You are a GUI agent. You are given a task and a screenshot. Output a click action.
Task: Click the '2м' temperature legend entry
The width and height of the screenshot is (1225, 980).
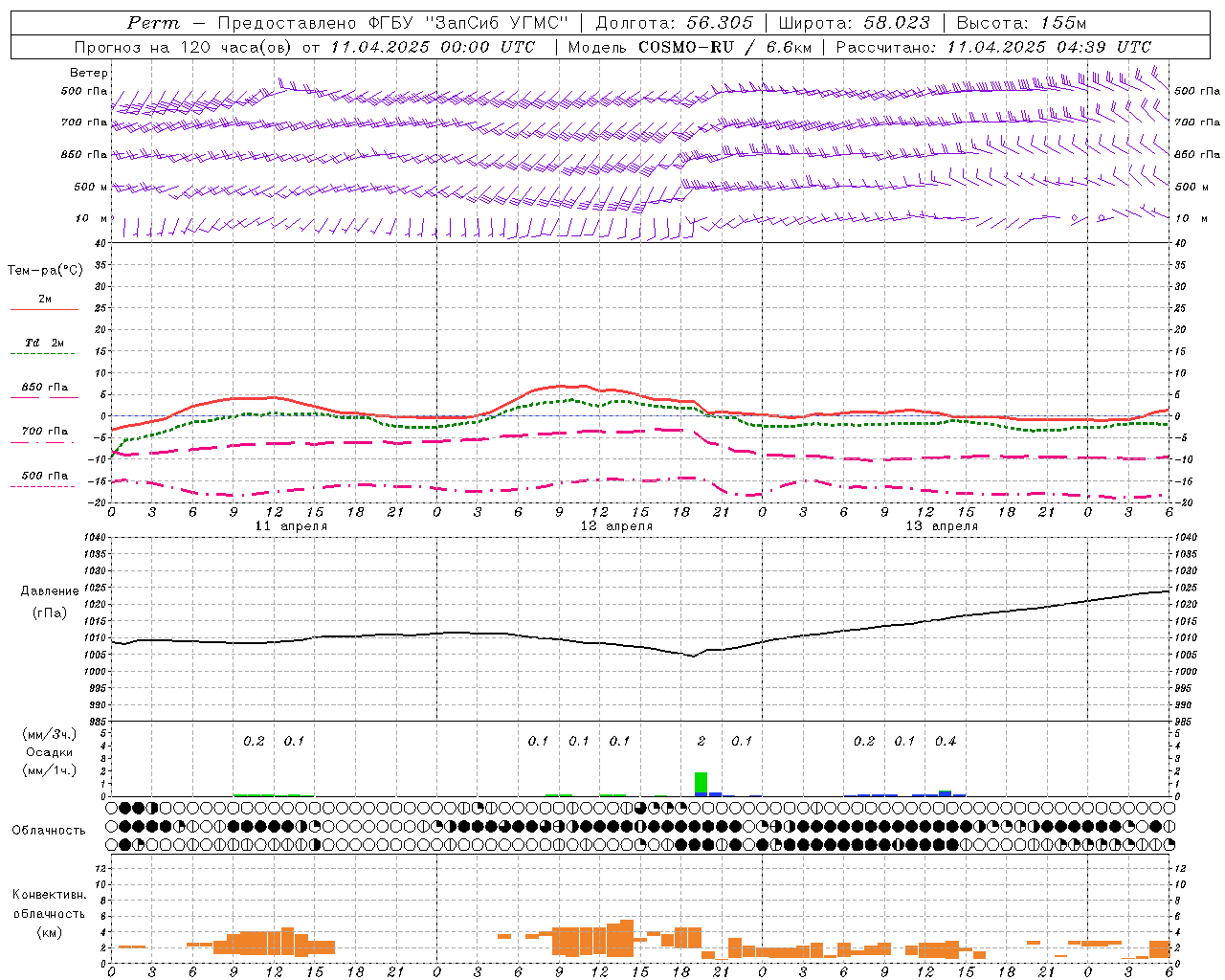45,299
